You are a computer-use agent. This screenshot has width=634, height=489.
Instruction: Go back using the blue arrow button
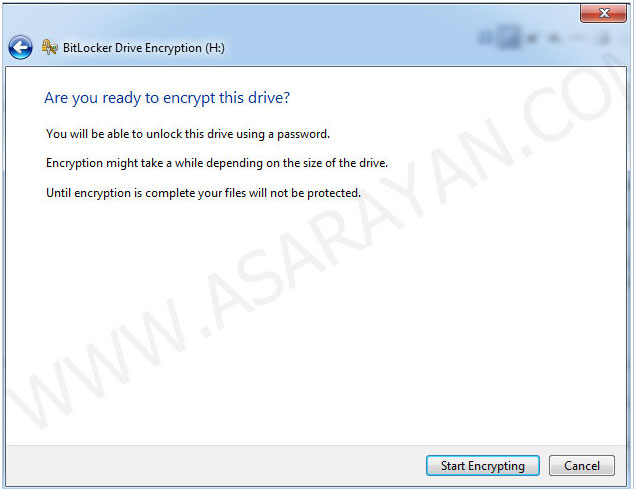point(20,47)
